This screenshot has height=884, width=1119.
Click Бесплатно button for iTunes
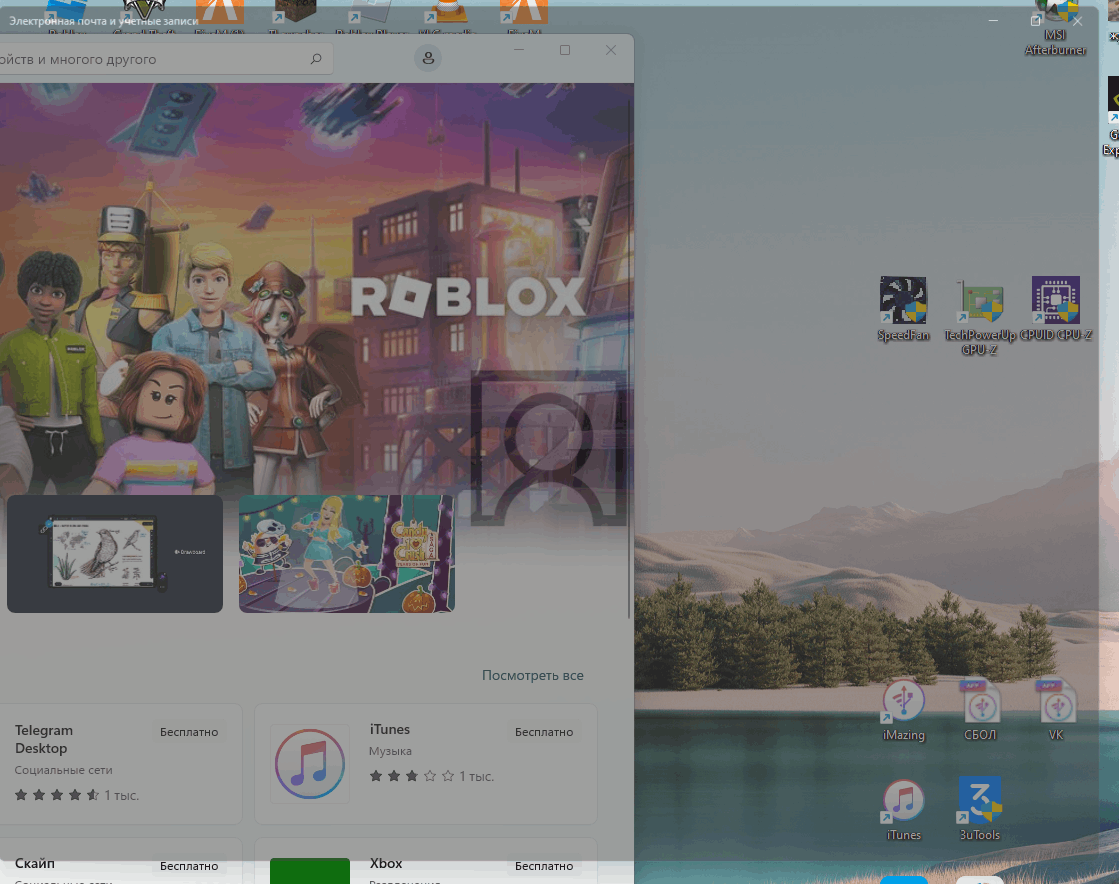(x=544, y=732)
